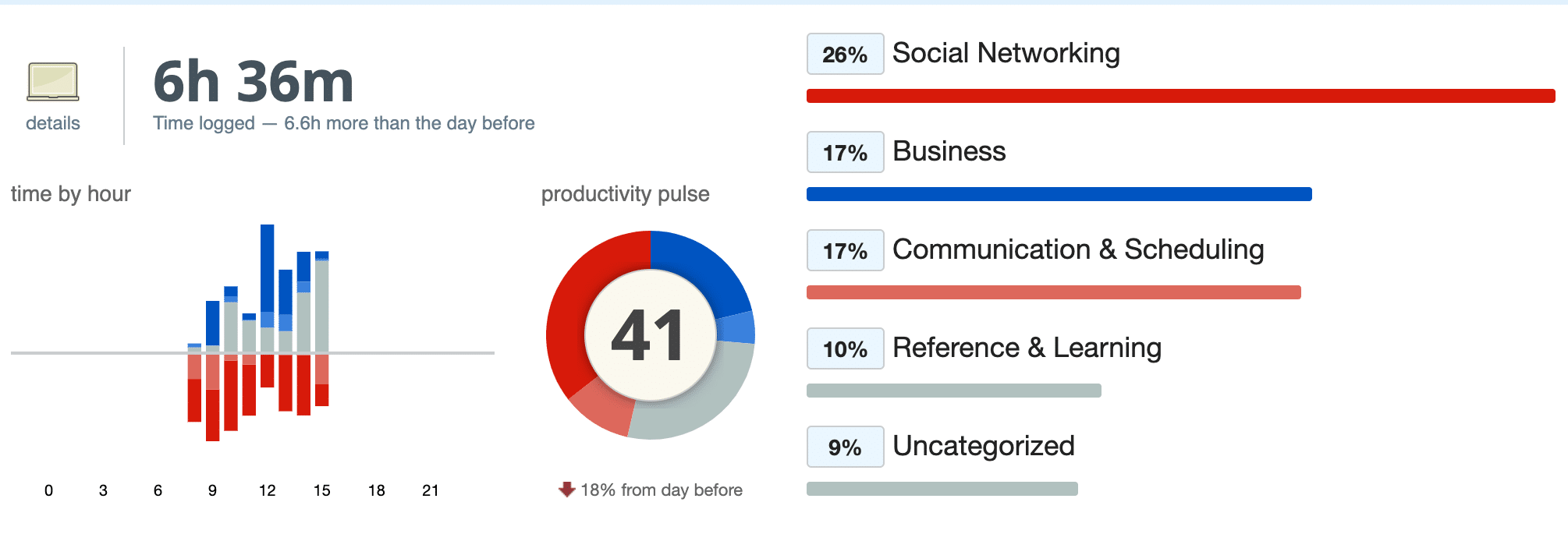1568x541 pixels.
Task: Open the Uncategorized category
Action: [983, 446]
